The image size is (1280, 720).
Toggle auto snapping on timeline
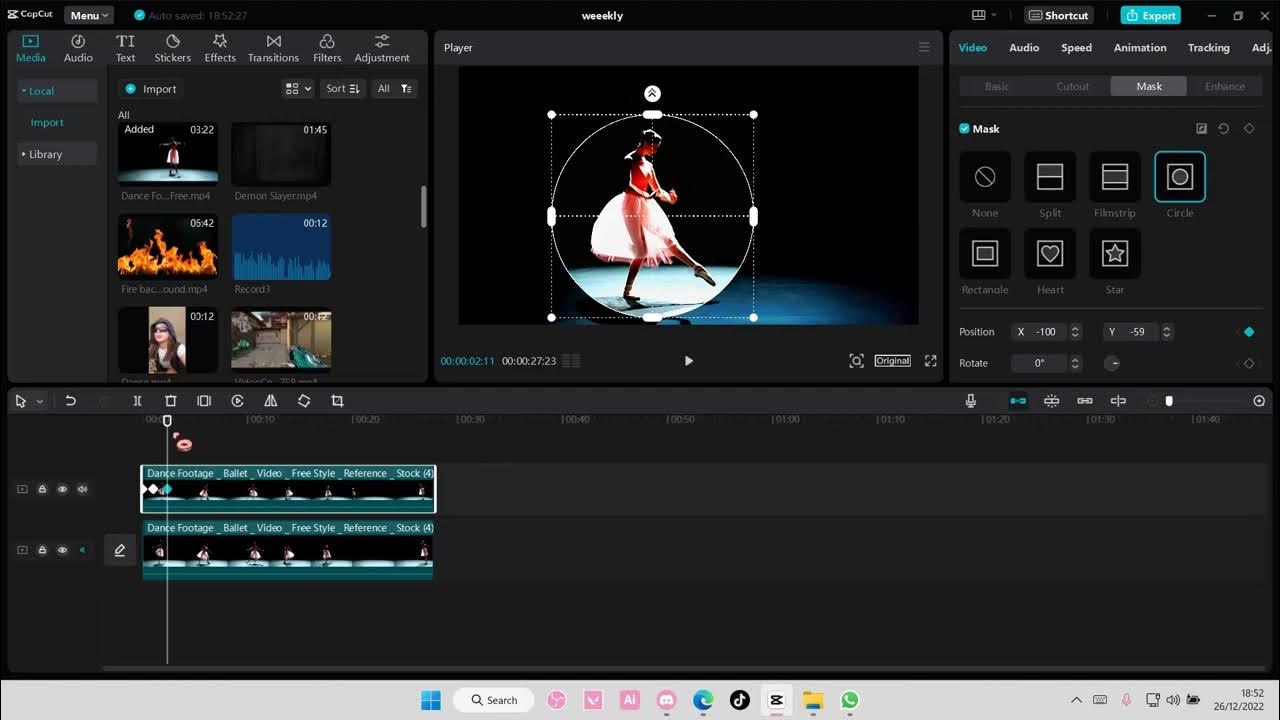tap(1051, 401)
